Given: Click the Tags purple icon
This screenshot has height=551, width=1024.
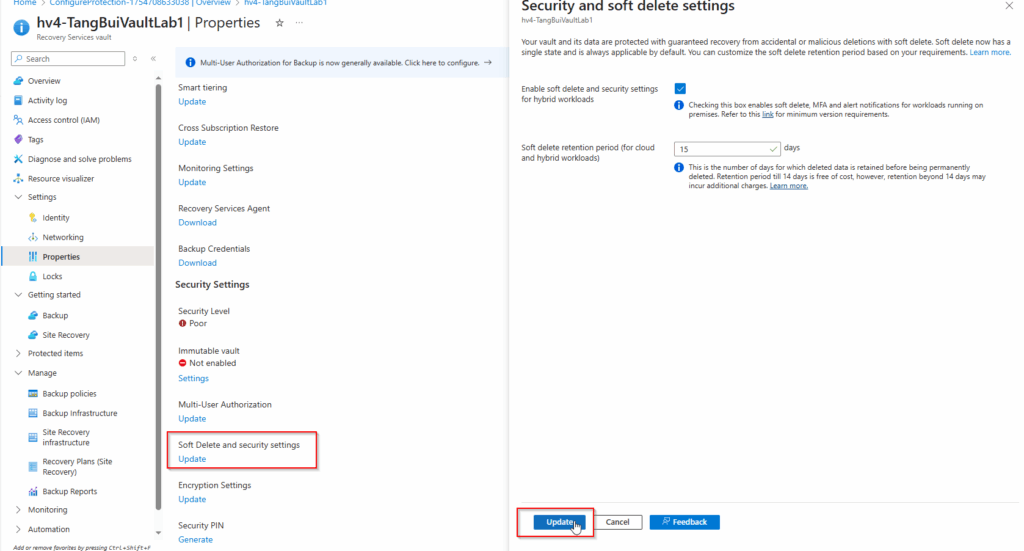Looking at the screenshot, I should 18,140.
